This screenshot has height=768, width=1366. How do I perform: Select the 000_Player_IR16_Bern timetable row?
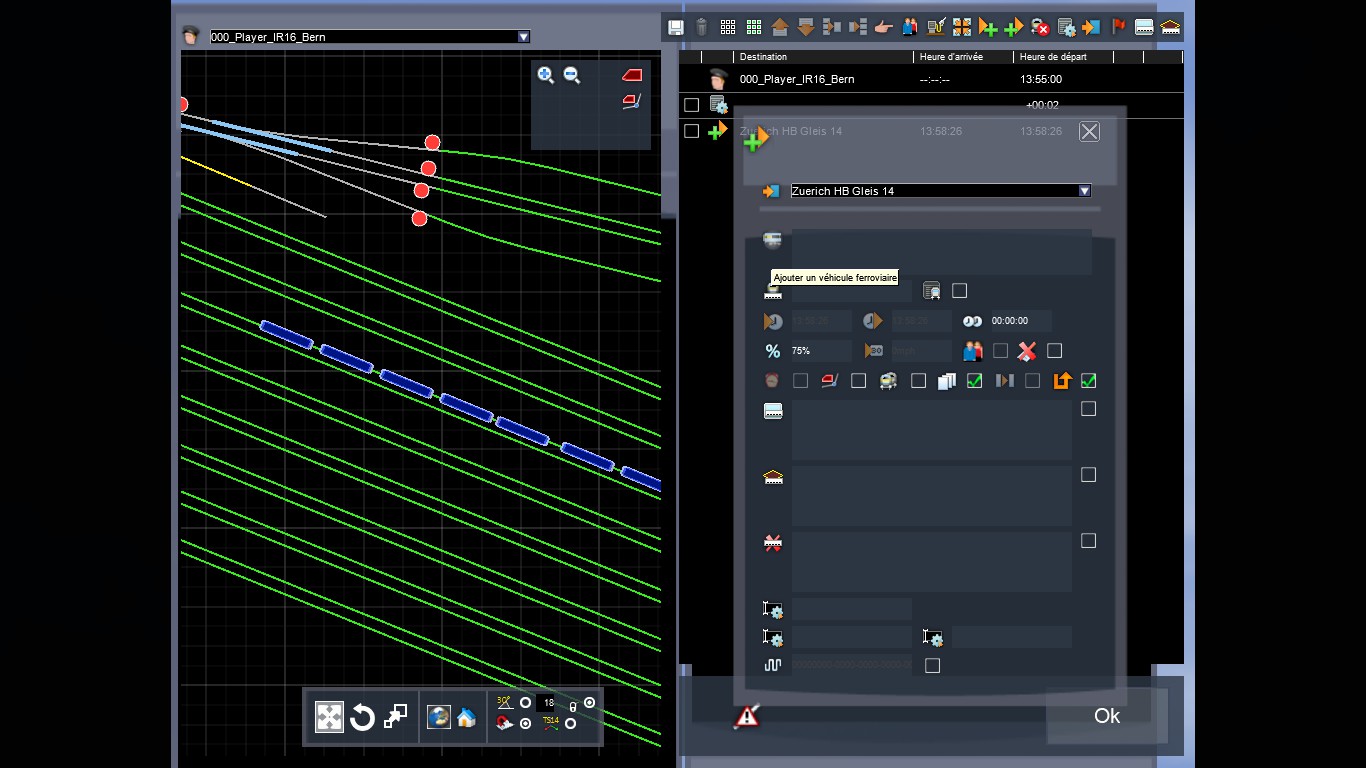pyautogui.click(x=931, y=79)
